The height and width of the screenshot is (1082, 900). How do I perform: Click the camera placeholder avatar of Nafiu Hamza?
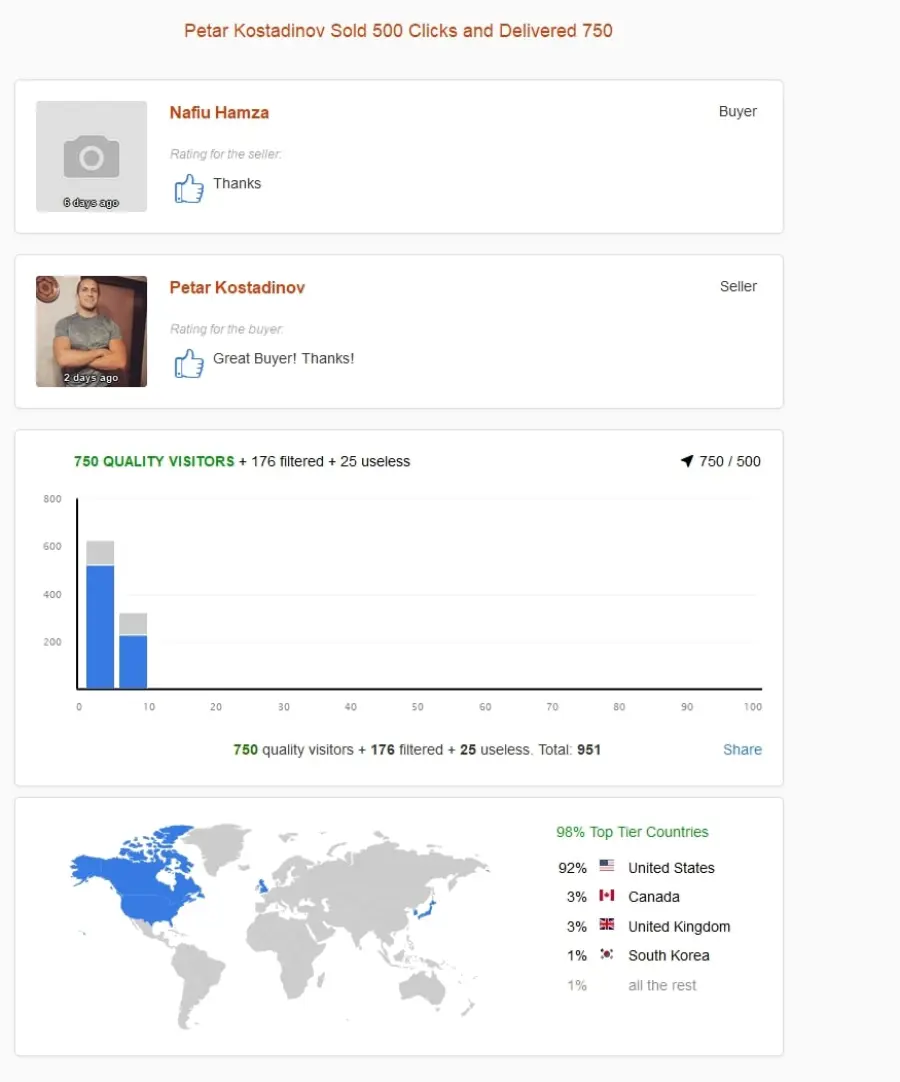(x=91, y=156)
